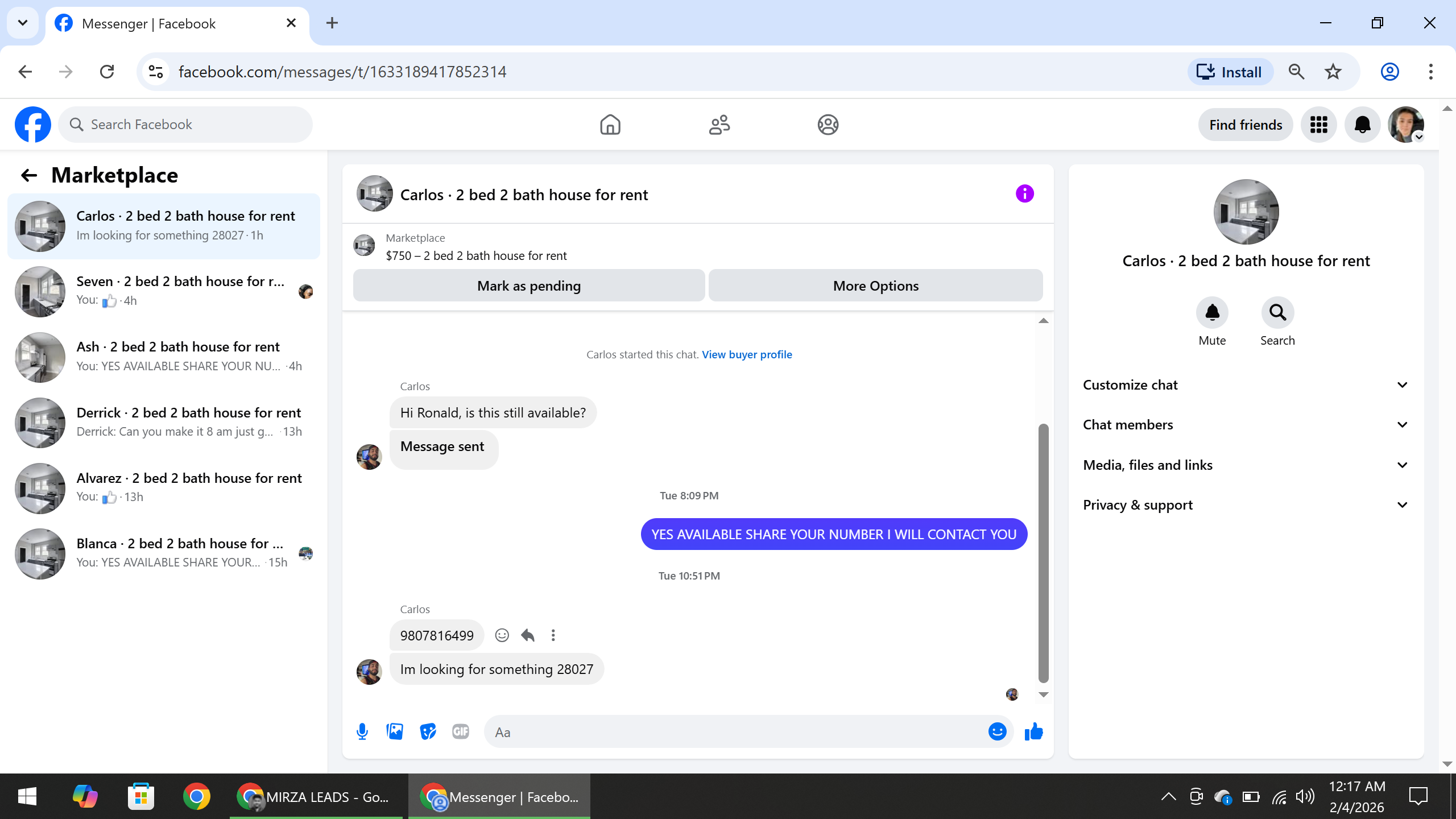Click Mark as pending button
The width and height of the screenshot is (1456, 819).
(528, 286)
